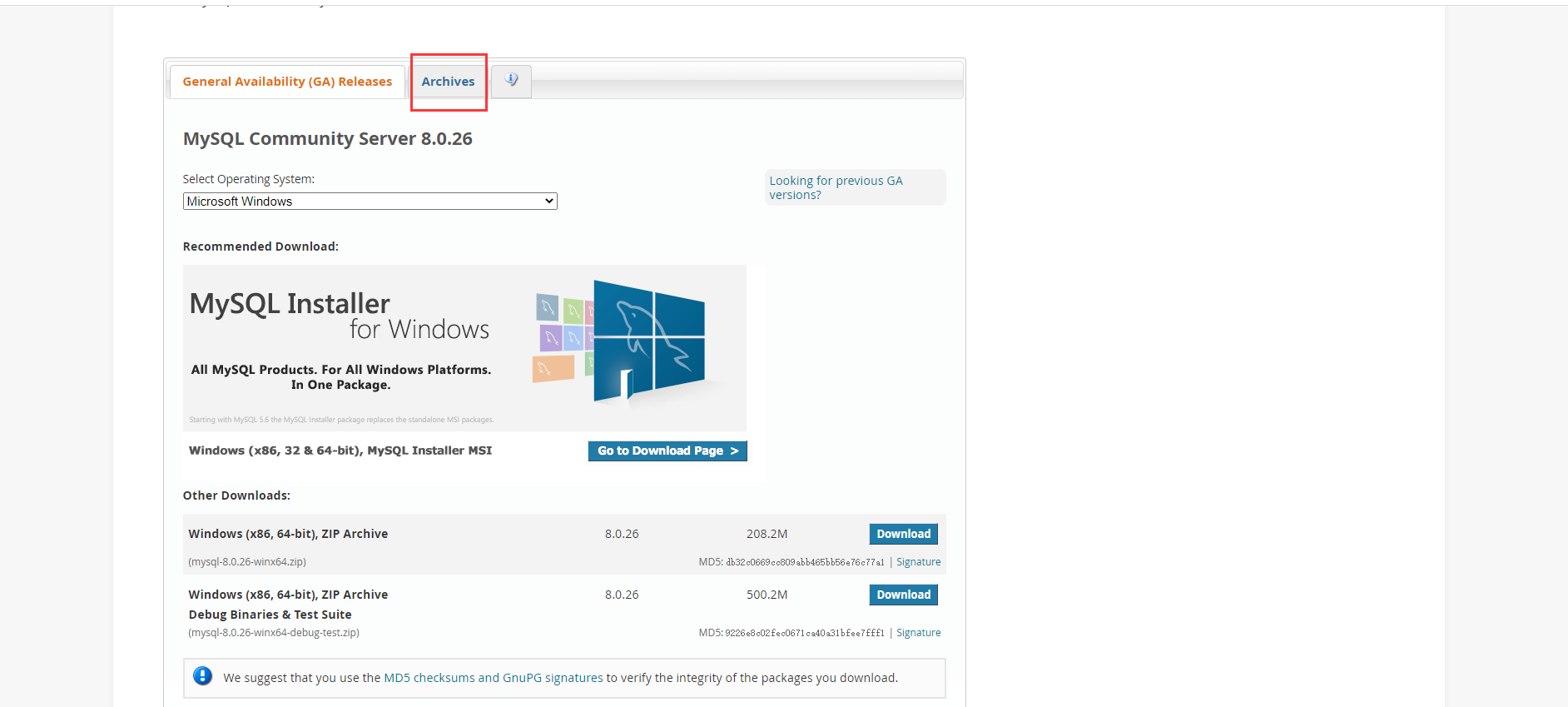The image size is (1568, 707).
Task: Click the 500.2M file size value
Action: [767, 595]
